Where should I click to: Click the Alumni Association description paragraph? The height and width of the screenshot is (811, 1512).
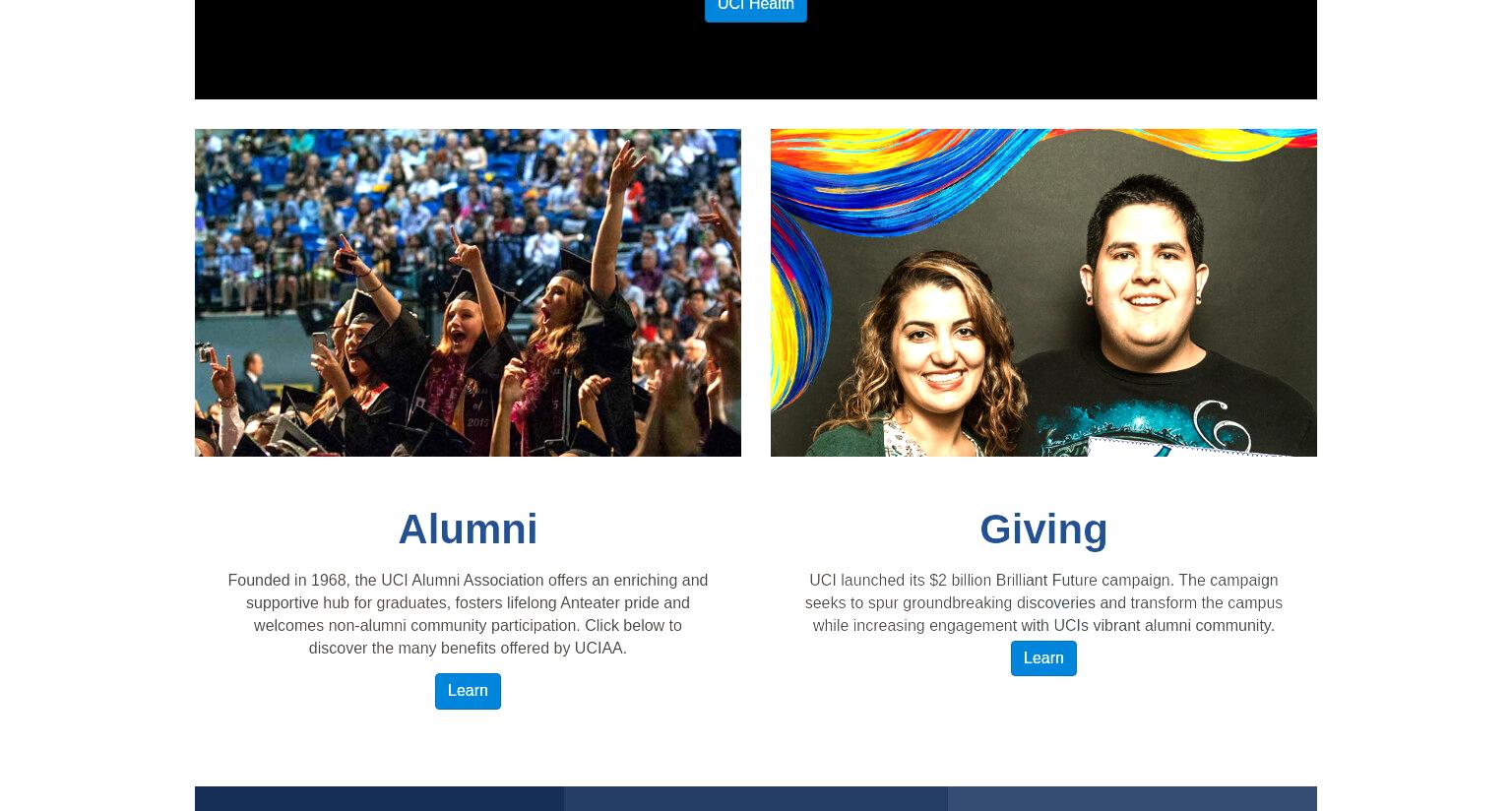[x=468, y=614]
